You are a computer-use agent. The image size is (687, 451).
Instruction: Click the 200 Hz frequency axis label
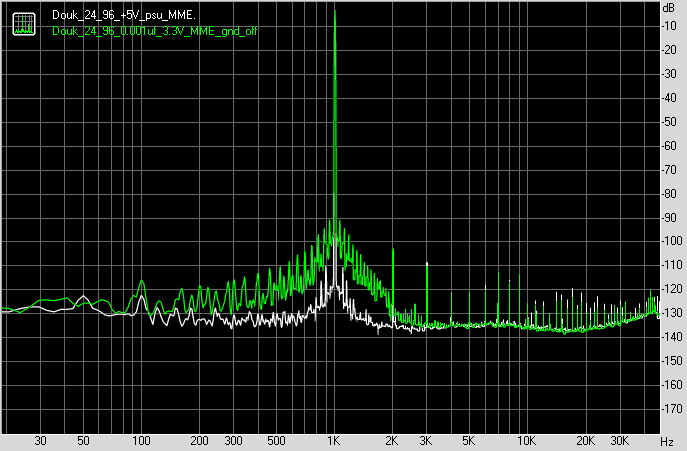pos(199,440)
